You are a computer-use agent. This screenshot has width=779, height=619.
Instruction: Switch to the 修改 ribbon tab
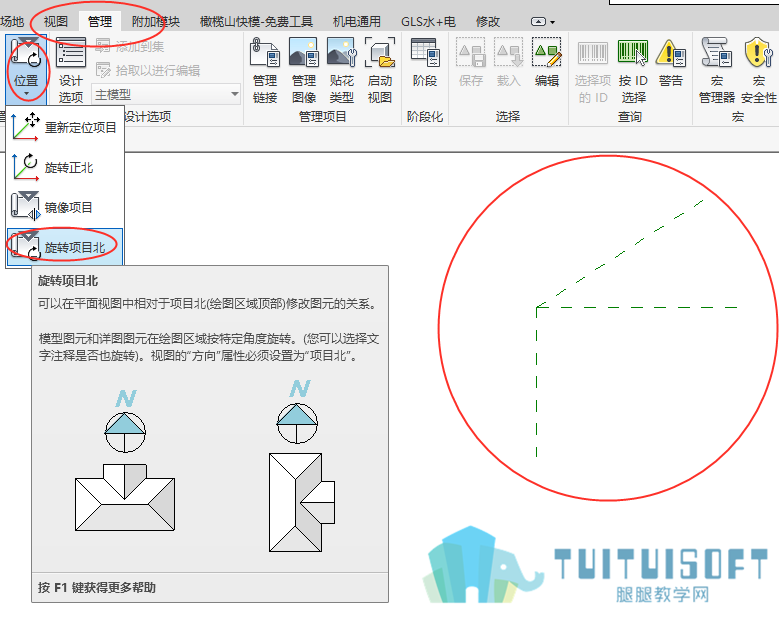click(487, 21)
